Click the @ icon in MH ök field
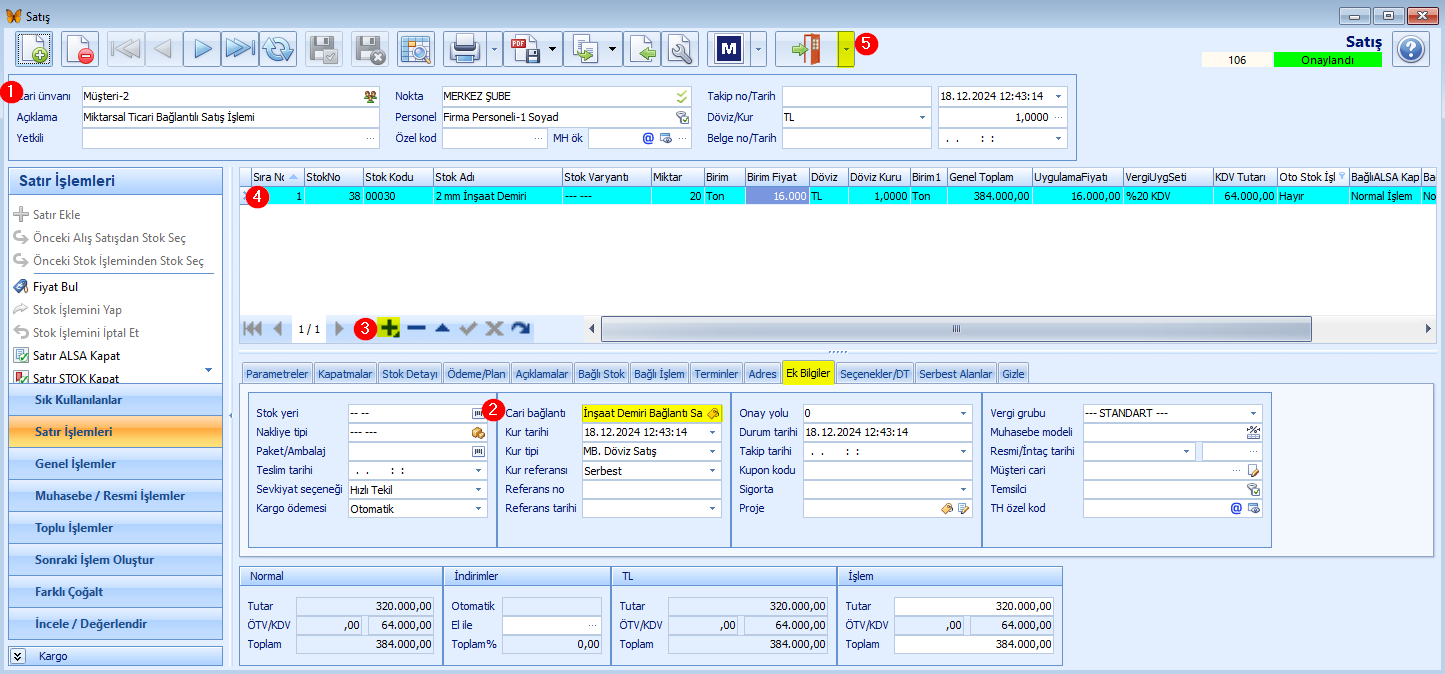The width and height of the screenshot is (1445, 674). tap(647, 138)
